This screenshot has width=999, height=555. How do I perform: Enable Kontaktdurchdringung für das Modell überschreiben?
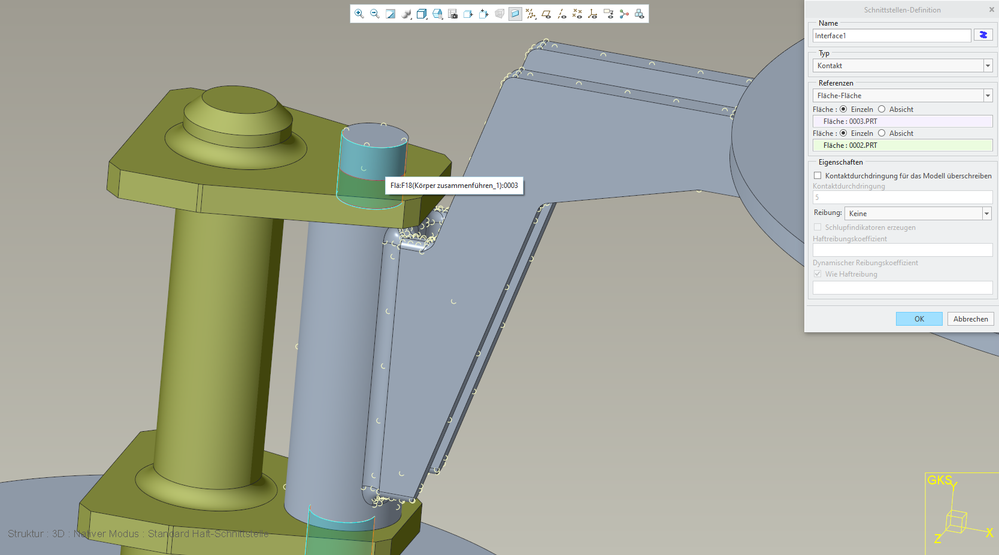(818, 175)
